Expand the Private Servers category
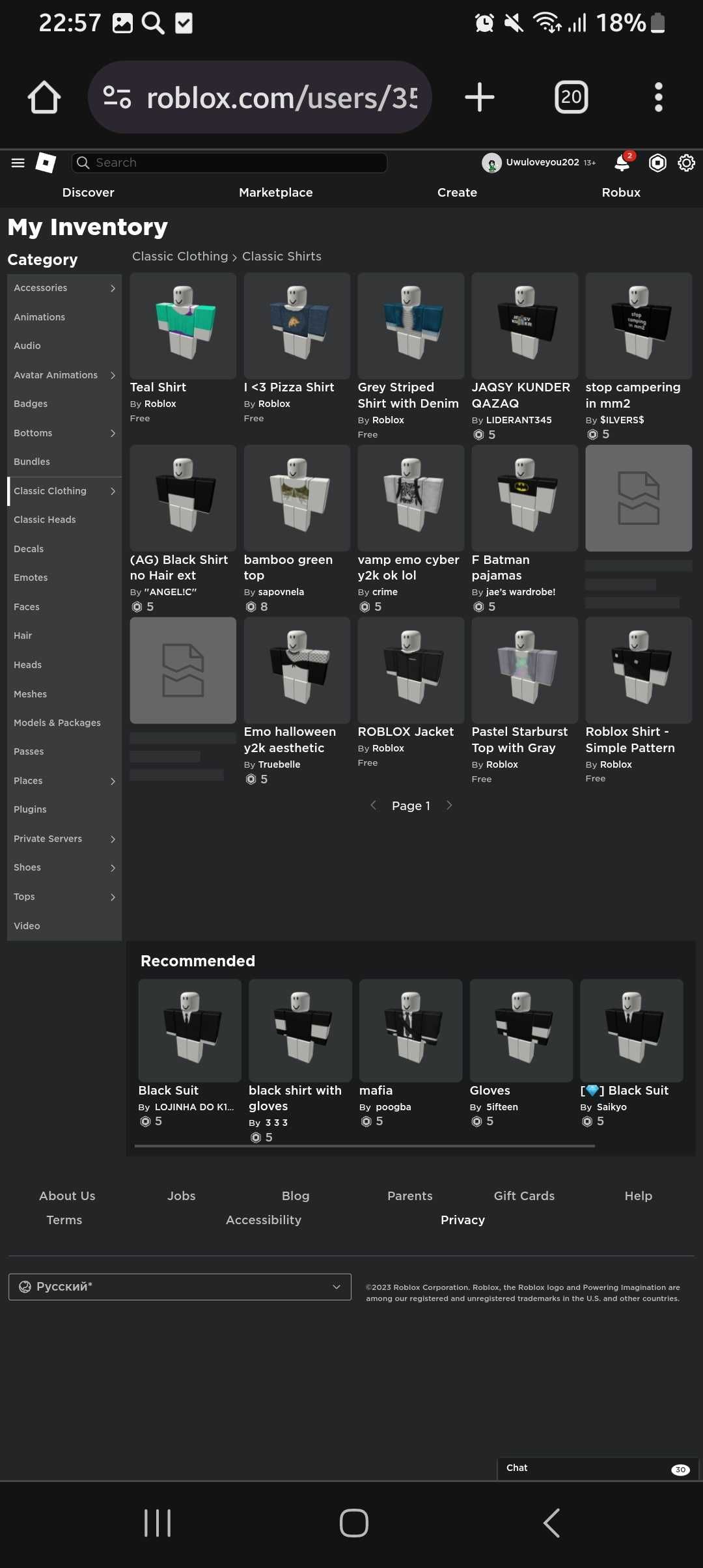The width and height of the screenshot is (703, 1568). (x=64, y=839)
